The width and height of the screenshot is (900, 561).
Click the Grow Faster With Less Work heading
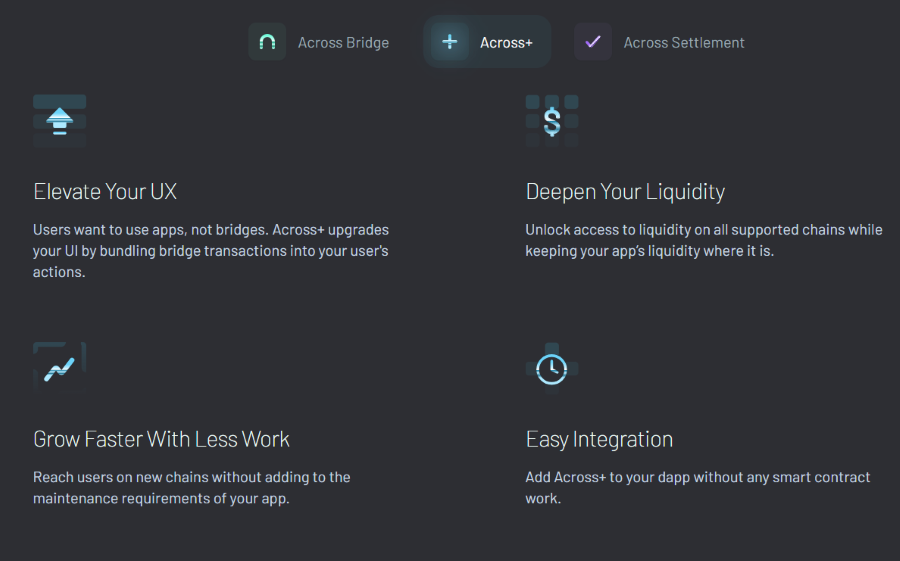pyautogui.click(x=161, y=439)
